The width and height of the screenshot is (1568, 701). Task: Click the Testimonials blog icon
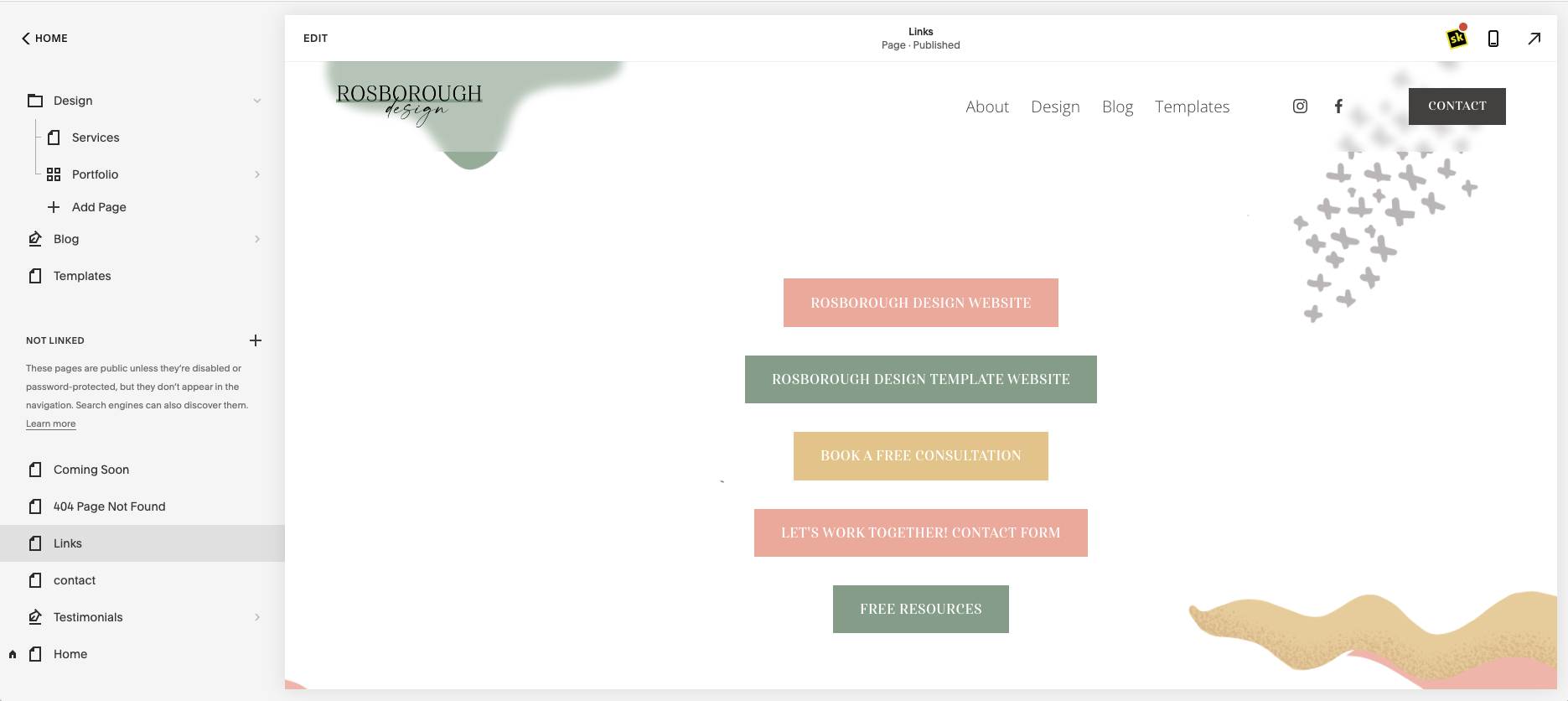tap(35, 617)
